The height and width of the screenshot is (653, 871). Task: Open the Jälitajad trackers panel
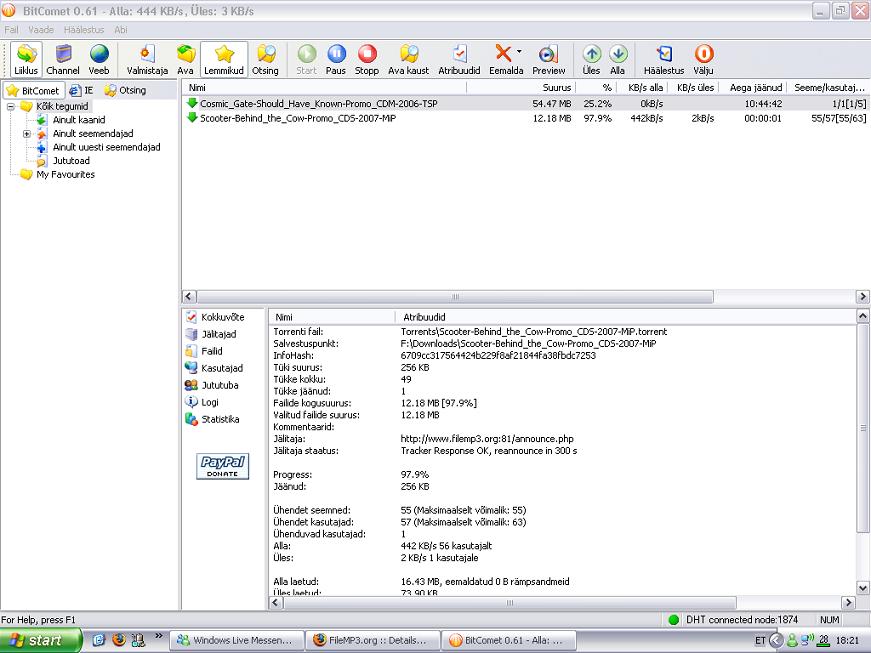click(x=211, y=334)
